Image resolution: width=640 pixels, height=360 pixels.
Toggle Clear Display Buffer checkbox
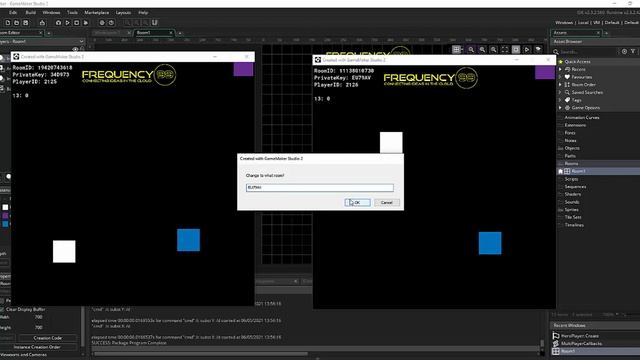click(x=2, y=309)
